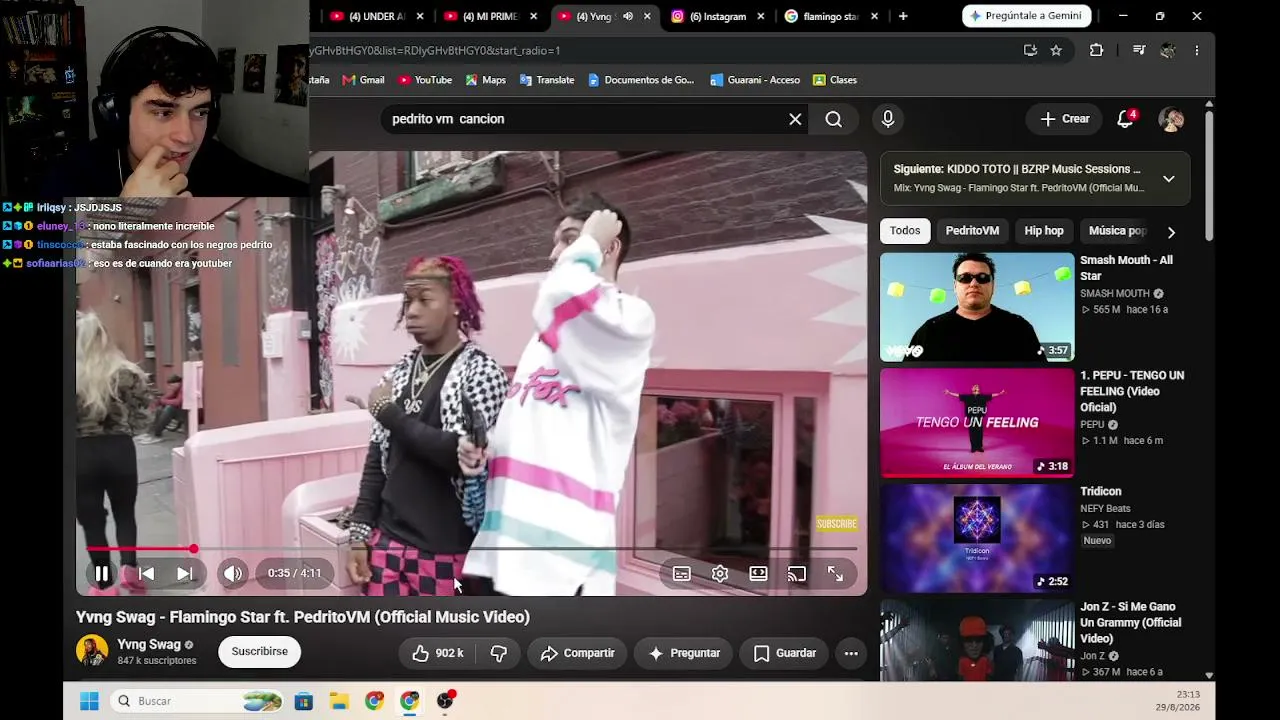Open the 'Tridicon' video title link
Viewport: 1280px width, 720px height.
point(1100,491)
